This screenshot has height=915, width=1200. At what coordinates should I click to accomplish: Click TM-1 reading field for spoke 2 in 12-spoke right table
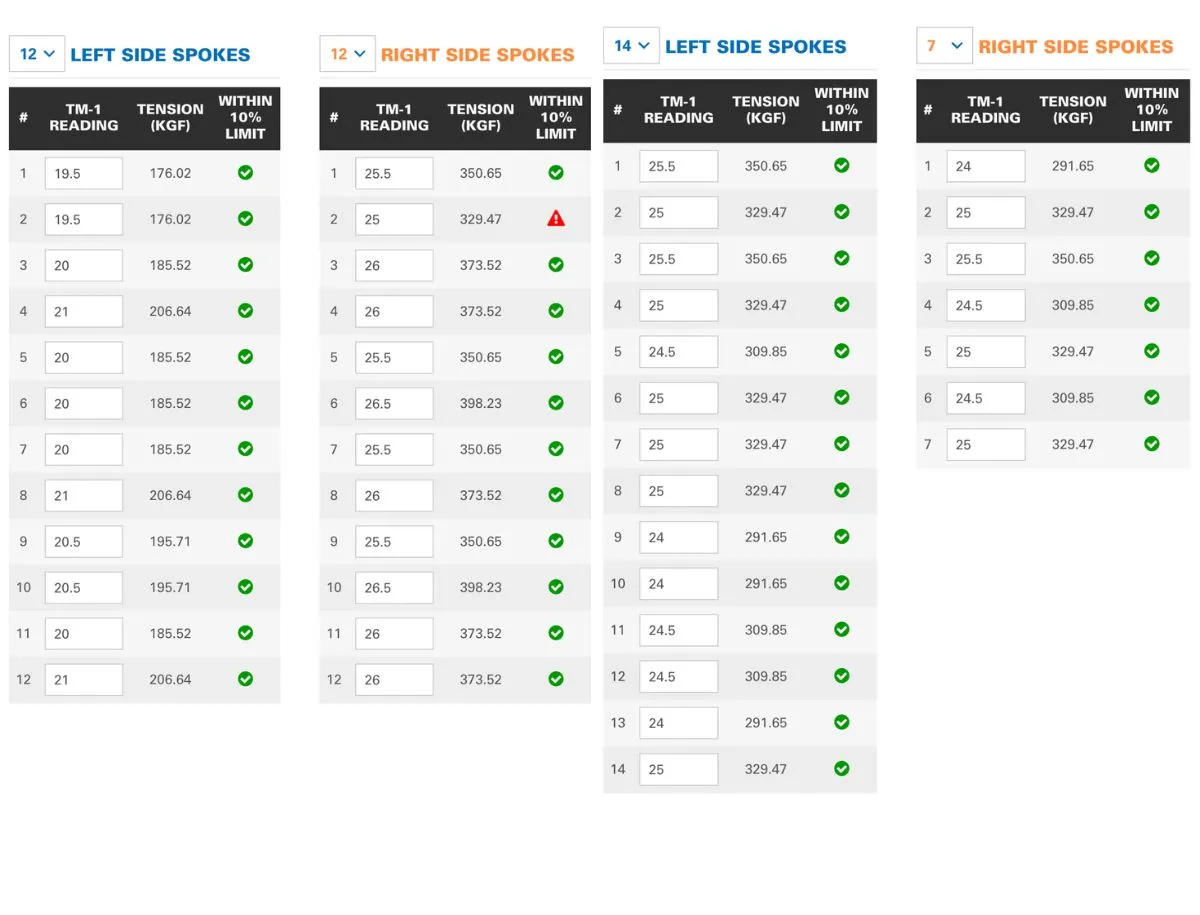point(394,219)
